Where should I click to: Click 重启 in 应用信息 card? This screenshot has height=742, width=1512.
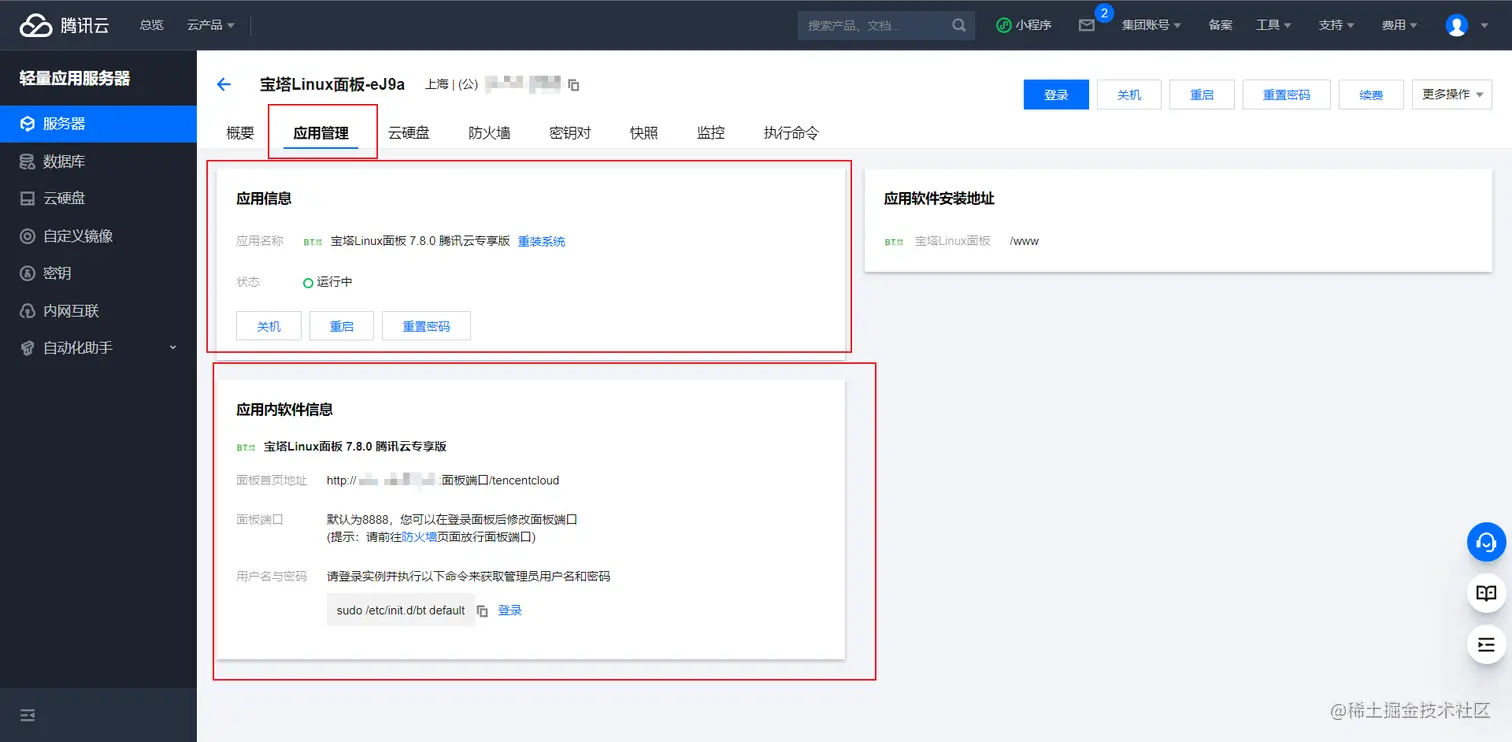point(342,326)
